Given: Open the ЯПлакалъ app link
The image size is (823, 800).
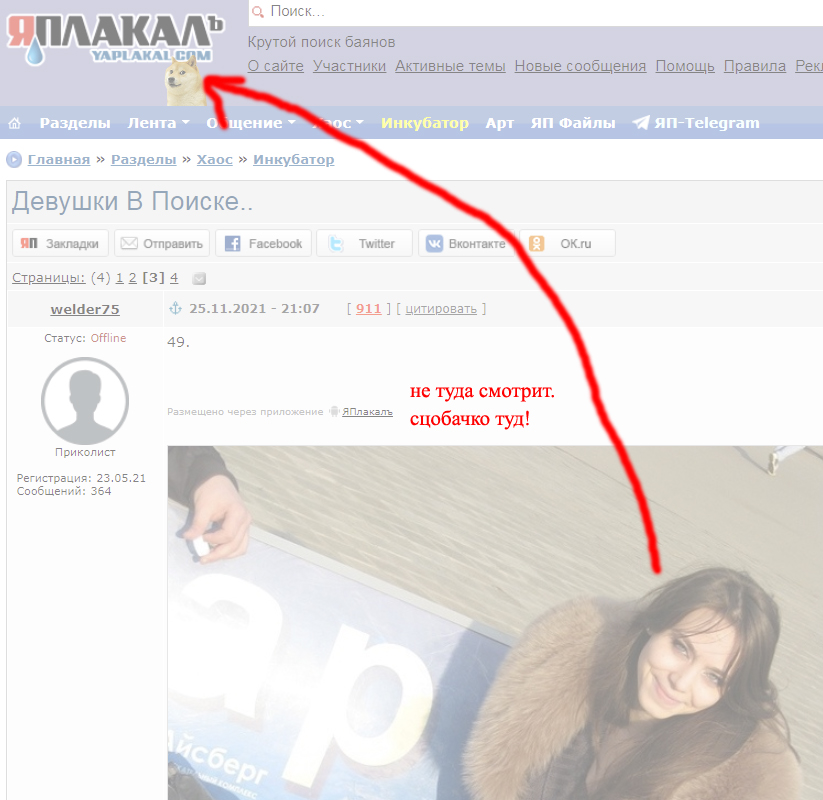Looking at the screenshot, I should click(x=367, y=412).
